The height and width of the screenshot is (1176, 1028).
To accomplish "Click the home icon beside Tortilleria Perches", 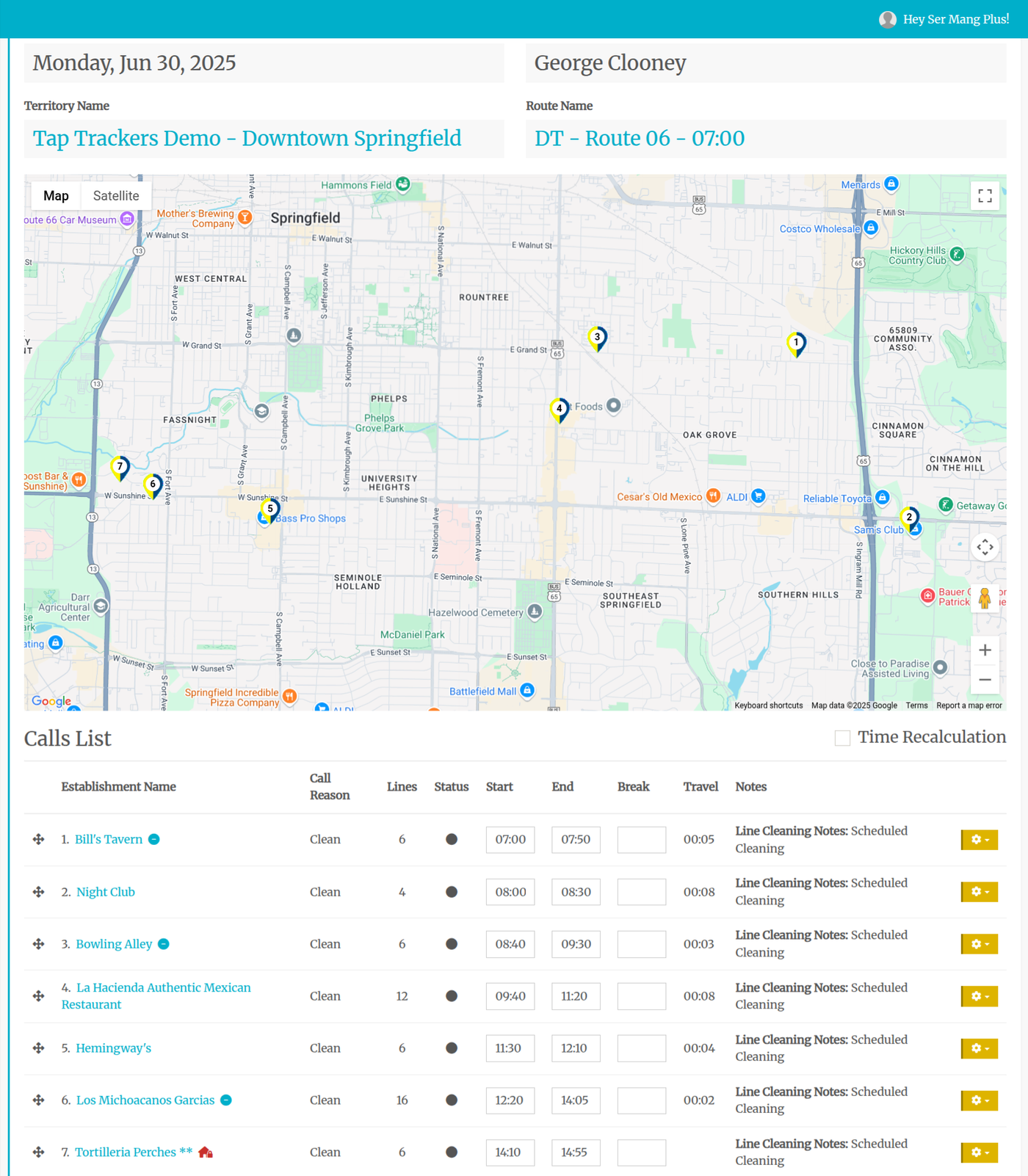I will click(206, 1153).
